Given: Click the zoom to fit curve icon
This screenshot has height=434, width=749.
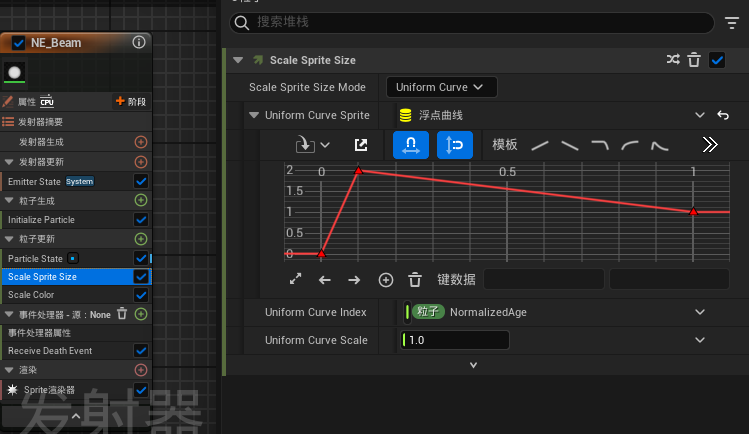Looking at the screenshot, I should (x=296, y=279).
